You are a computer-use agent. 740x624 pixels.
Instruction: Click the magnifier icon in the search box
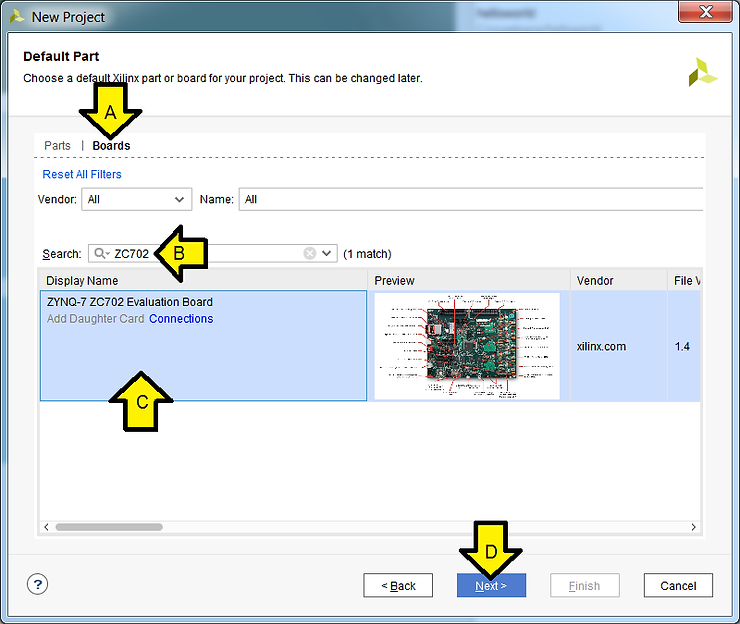click(x=101, y=254)
